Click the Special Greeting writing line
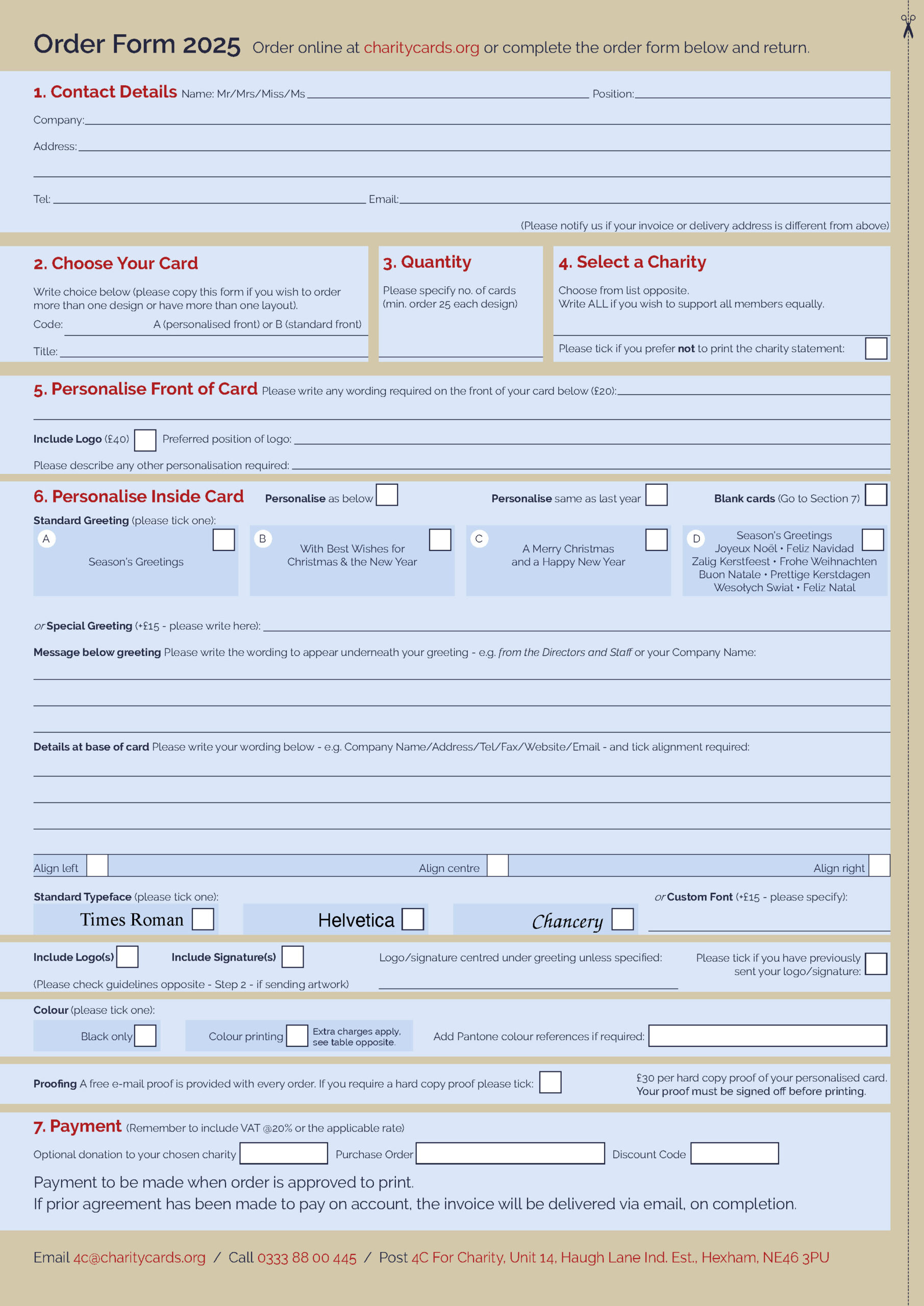This screenshot has height=1306, width=924. pyautogui.click(x=577, y=624)
